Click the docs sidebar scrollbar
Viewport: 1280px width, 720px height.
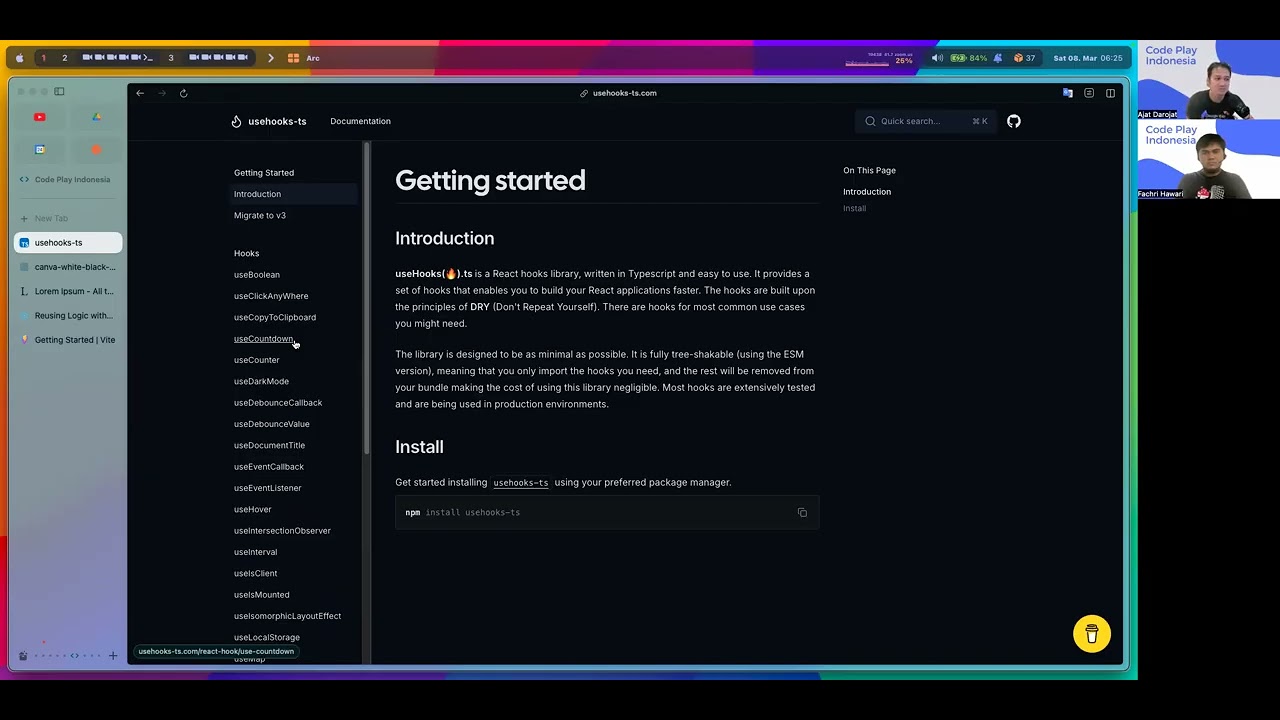pyautogui.click(x=367, y=297)
